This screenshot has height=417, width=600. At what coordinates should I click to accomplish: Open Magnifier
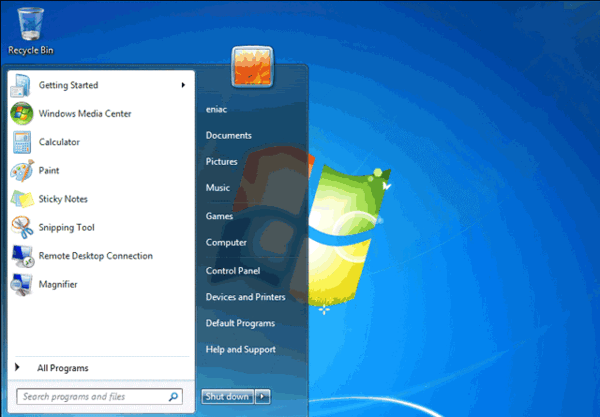pyautogui.click(x=101, y=284)
